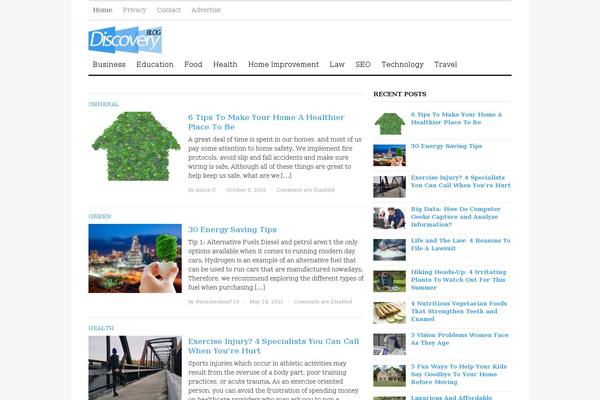Open the GREEN category label
This screenshot has height=400, width=600.
tap(100, 216)
